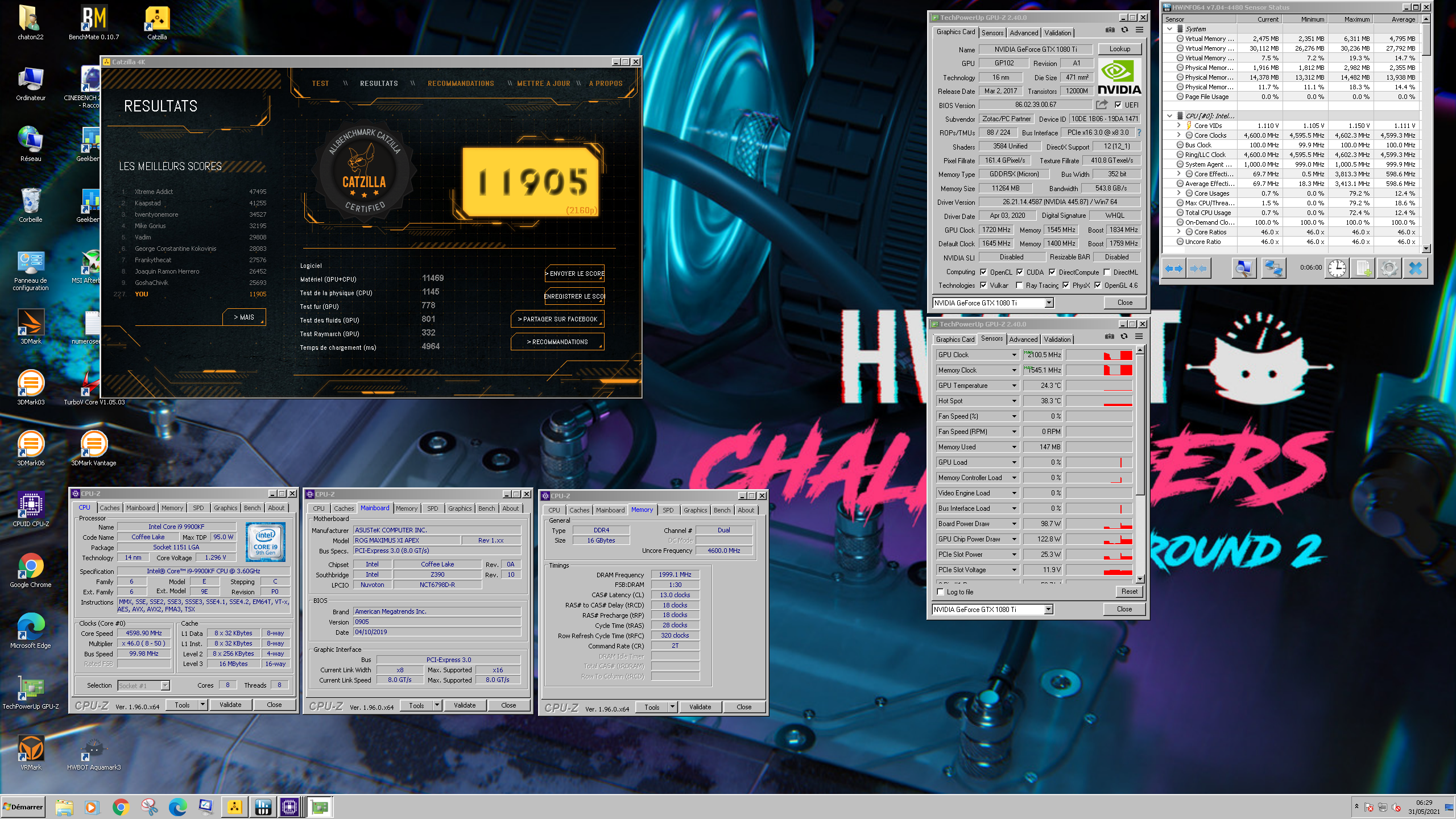This screenshot has height=819, width=1456.
Task: Click Snipping Tool scissors in taskbar
Action: click(x=150, y=807)
